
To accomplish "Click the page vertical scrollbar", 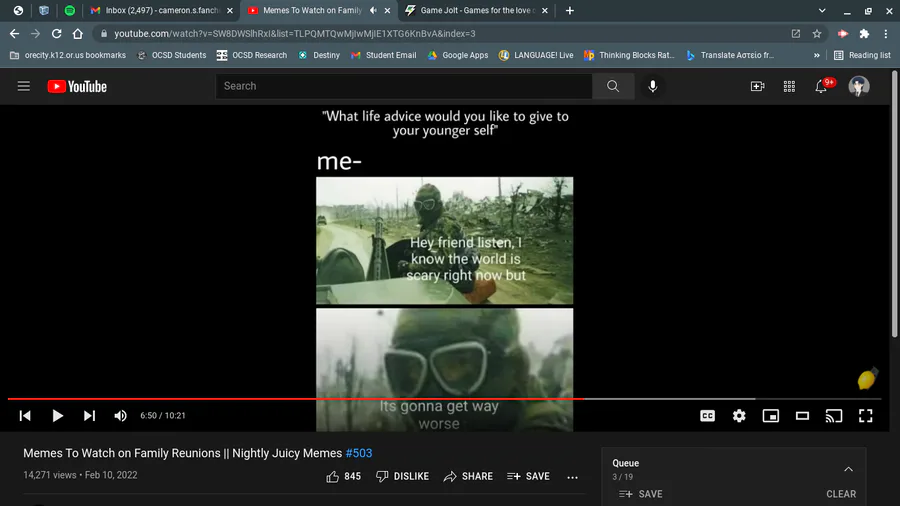I will (x=894, y=204).
